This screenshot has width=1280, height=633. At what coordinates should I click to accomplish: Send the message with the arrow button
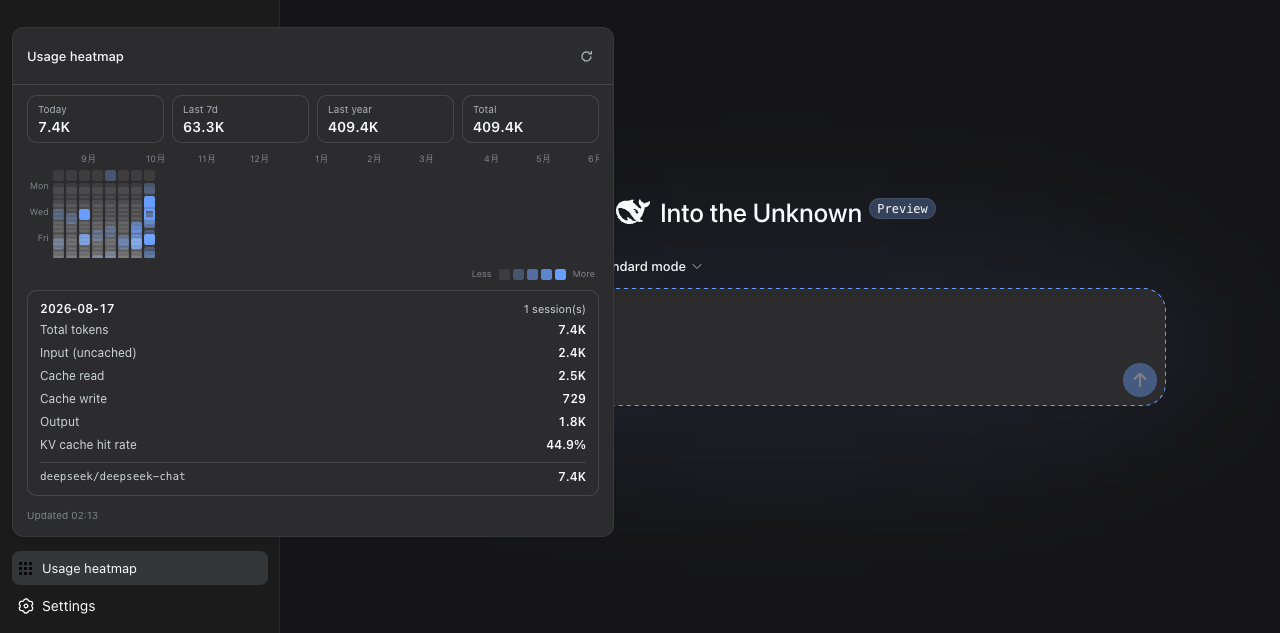coord(1140,380)
